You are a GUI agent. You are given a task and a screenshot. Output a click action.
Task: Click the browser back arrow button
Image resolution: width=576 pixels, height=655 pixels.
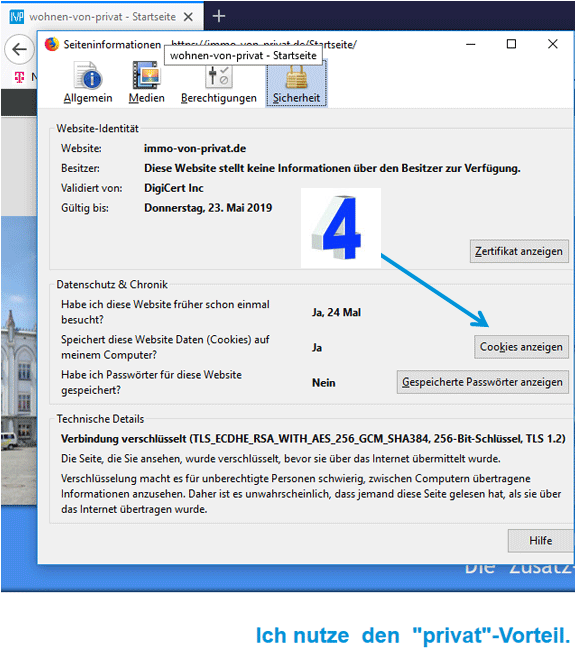coord(19,49)
